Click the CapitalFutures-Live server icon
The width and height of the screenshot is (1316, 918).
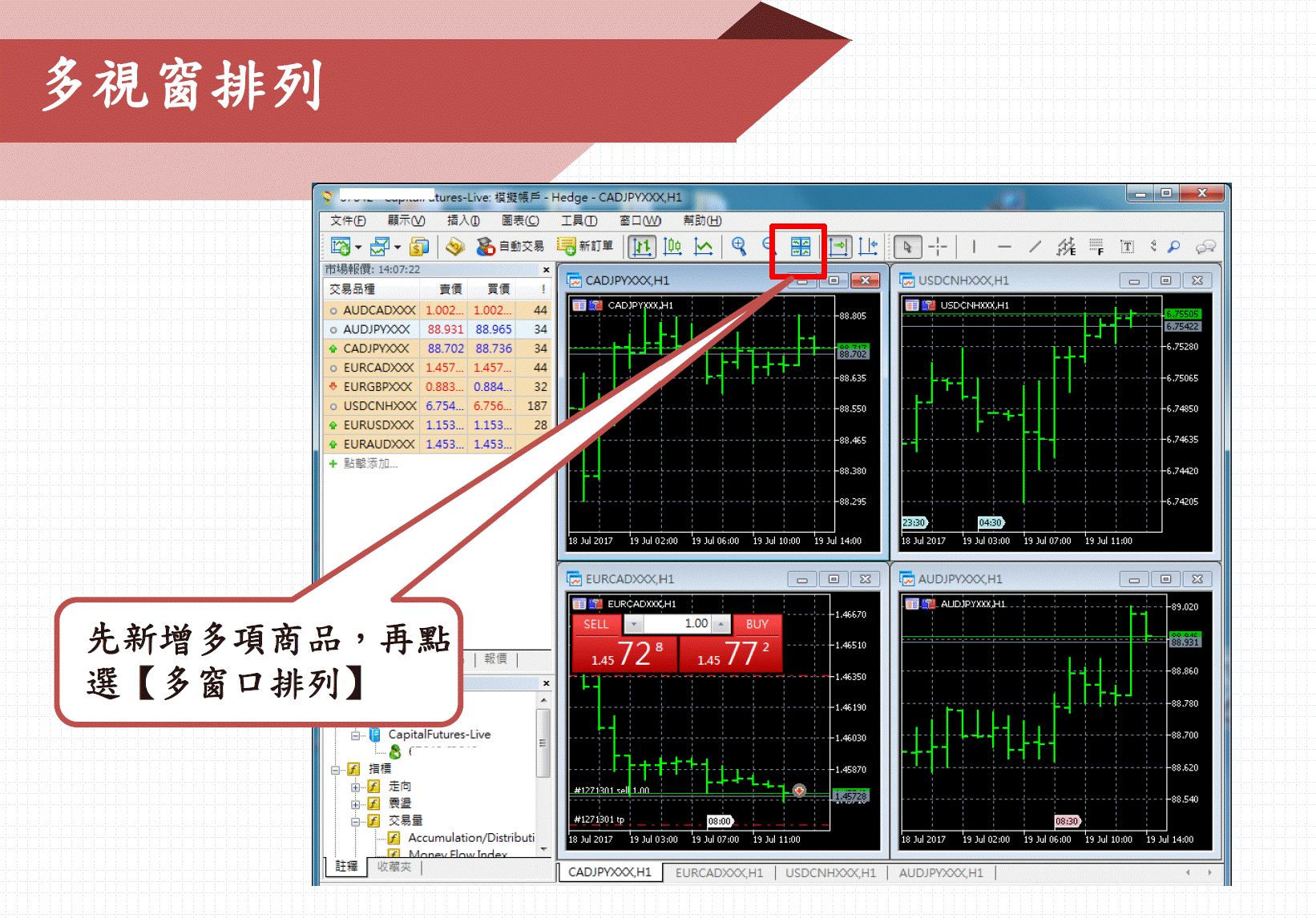coord(374,735)
